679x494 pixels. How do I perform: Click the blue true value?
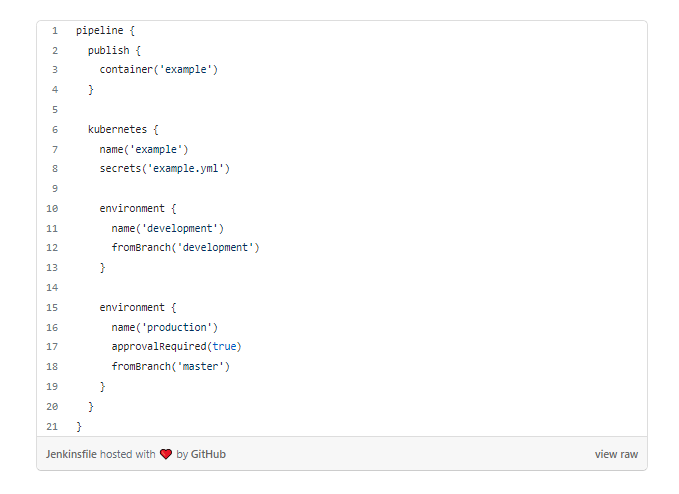point(224,346)
